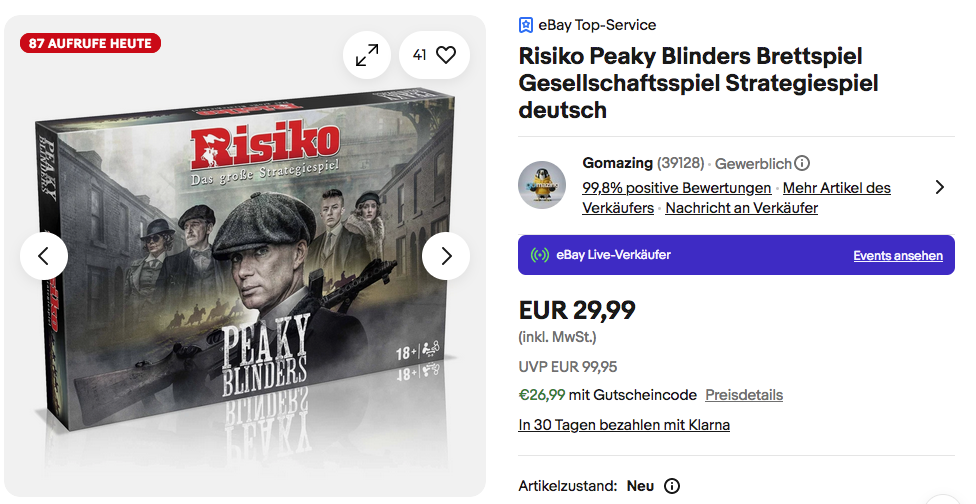Click Gomazing seller avatar

point(542,185)
